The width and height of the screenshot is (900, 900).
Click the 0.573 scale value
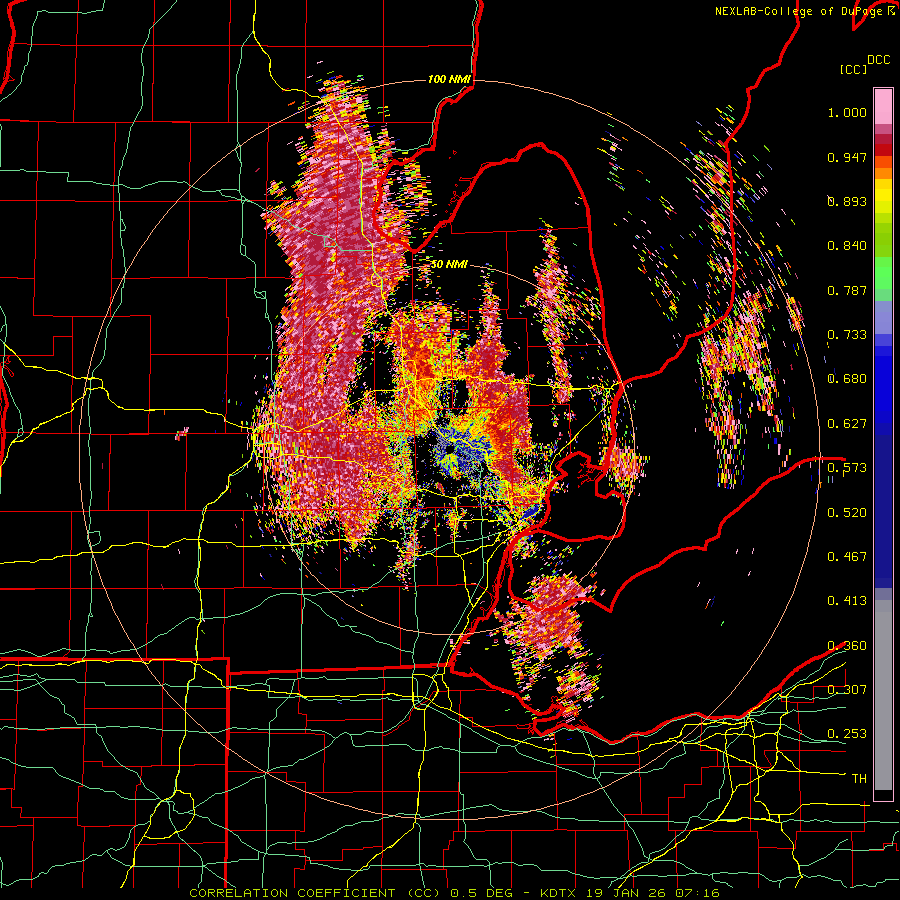click(847, 468)
